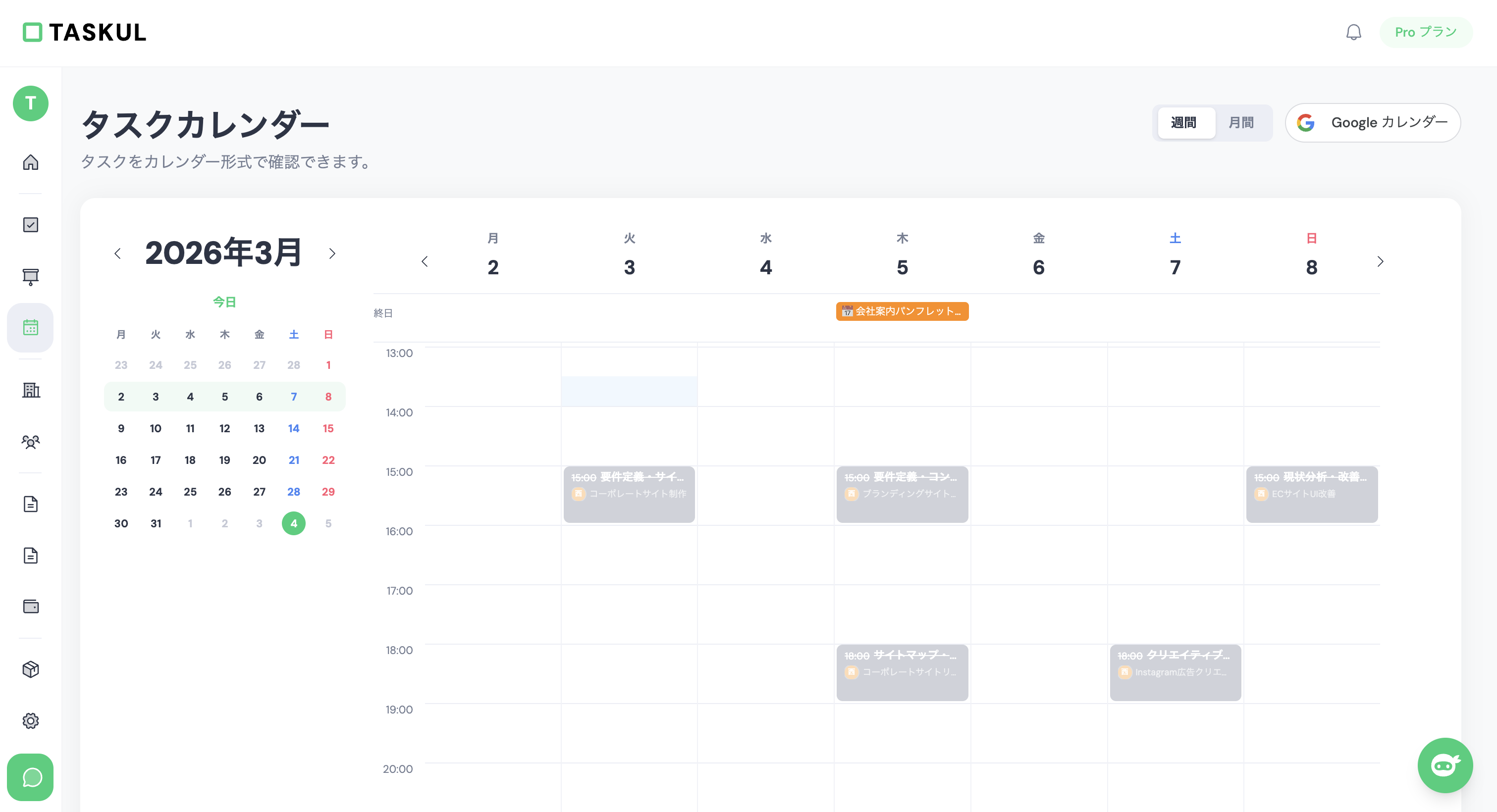Select March 26 in mini calendar
The height and width of the screenshot is (812, 1497).
pos(224,491)
